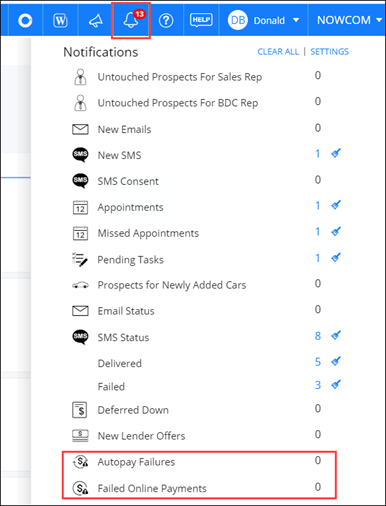
Task: Select Failed Online Payments entry
Action: pos(152,489)
